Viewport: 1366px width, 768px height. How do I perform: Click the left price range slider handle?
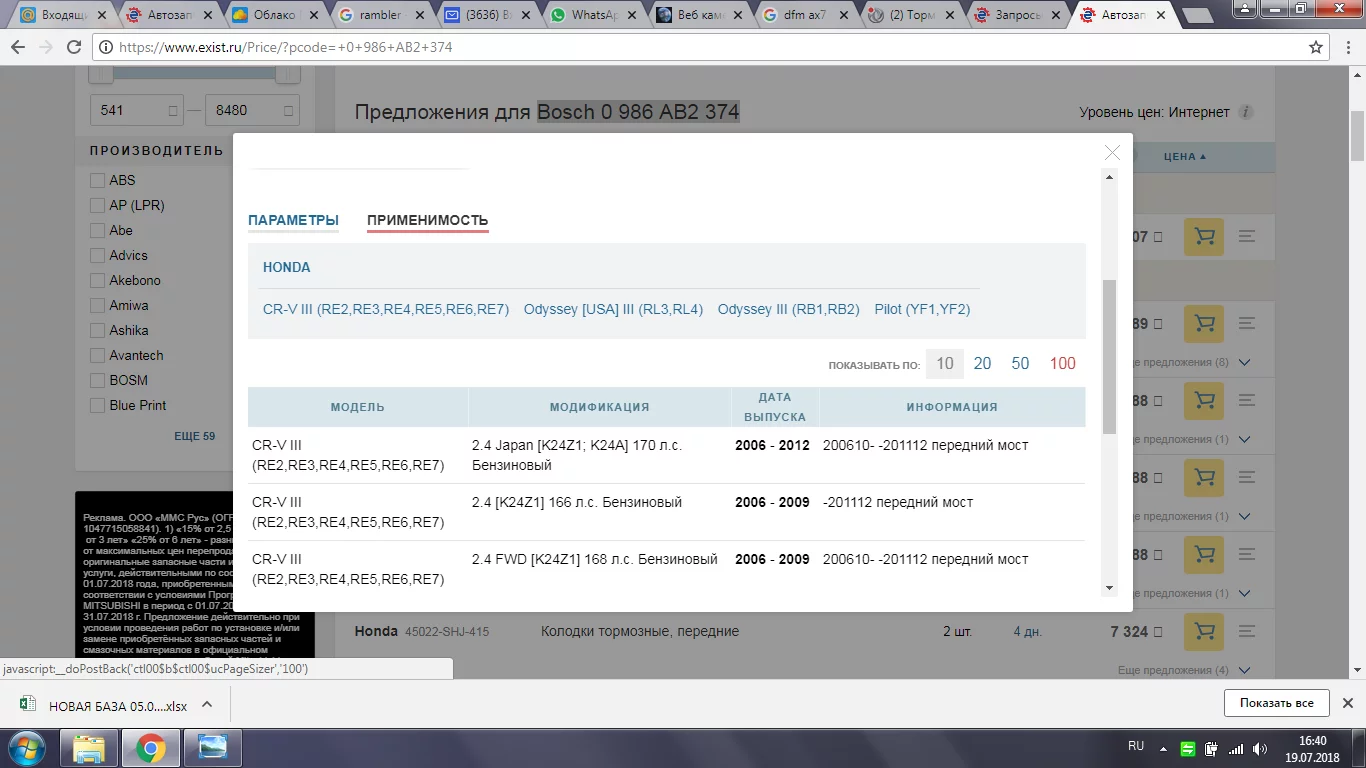click(101, 74)
